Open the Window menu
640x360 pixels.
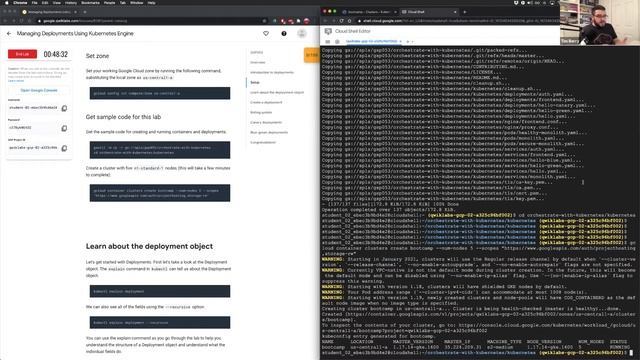tap(136, 2)
